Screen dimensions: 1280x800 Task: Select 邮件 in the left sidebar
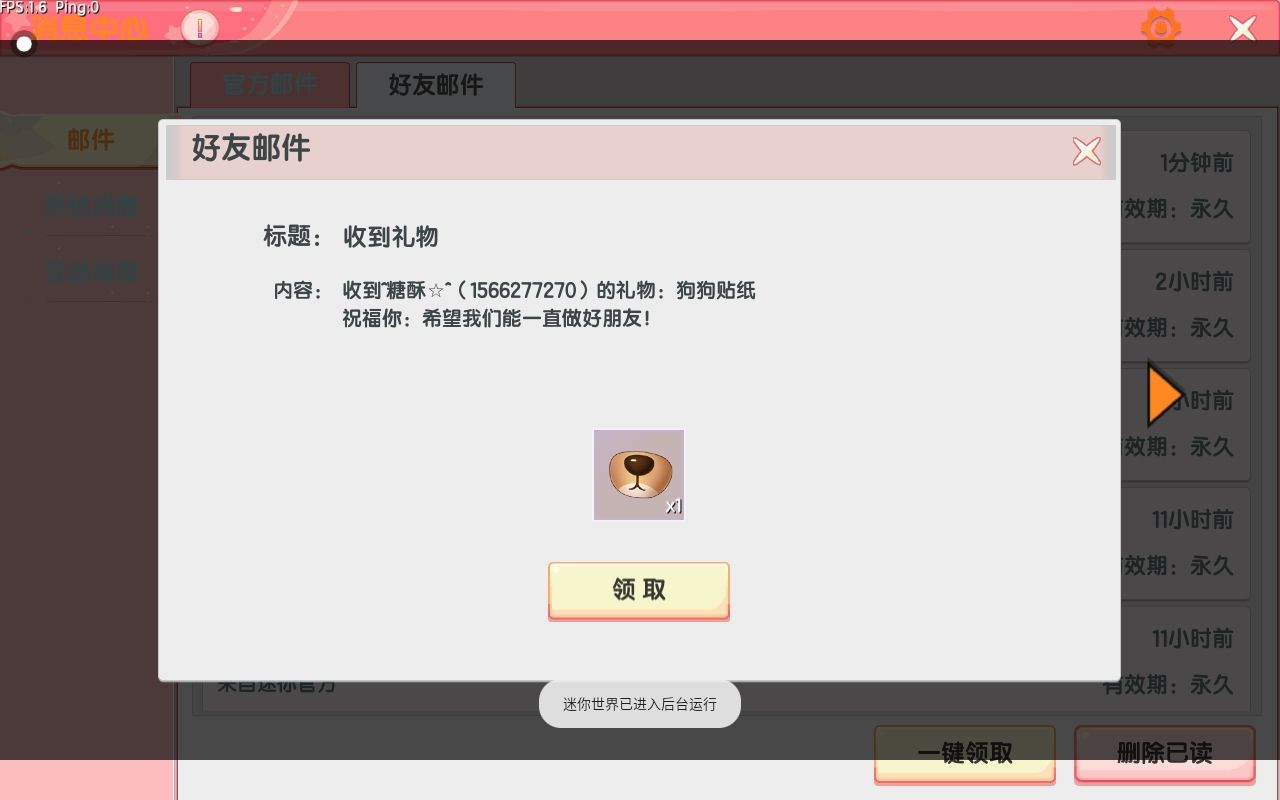pyautogui.click(x=90, y=140)
